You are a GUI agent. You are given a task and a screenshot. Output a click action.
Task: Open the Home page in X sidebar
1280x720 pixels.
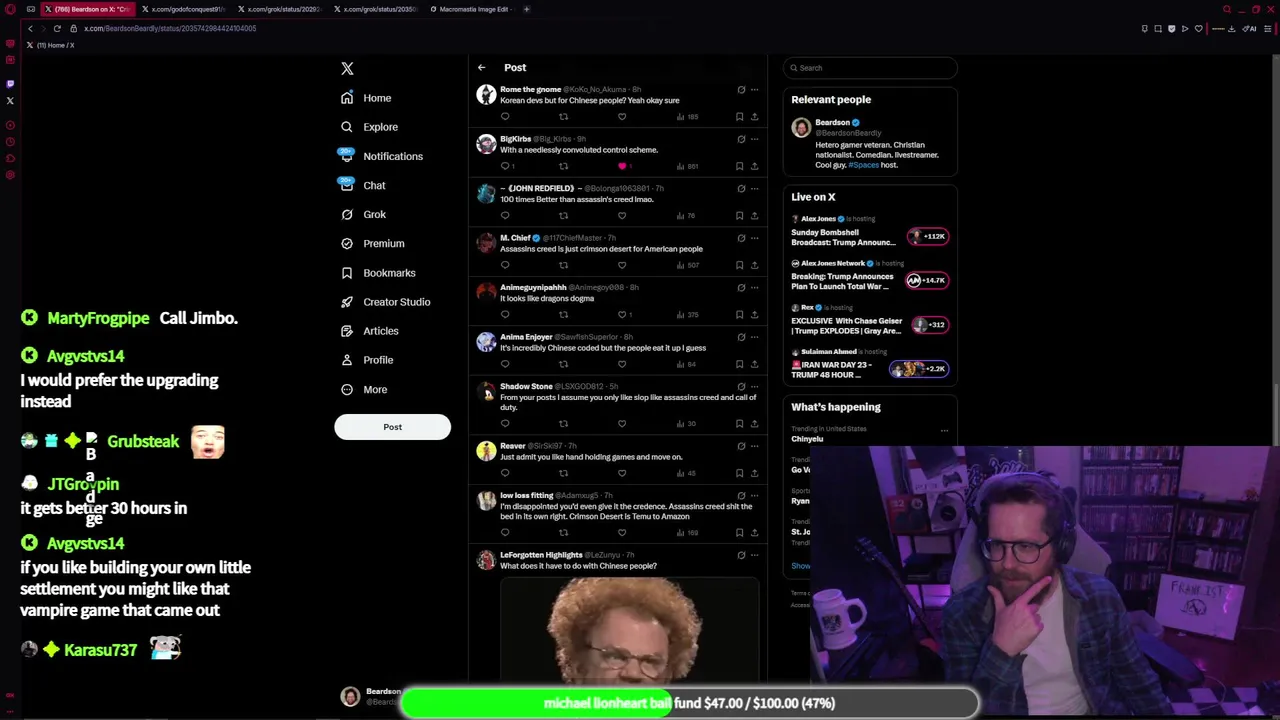[x=365, y=98]
